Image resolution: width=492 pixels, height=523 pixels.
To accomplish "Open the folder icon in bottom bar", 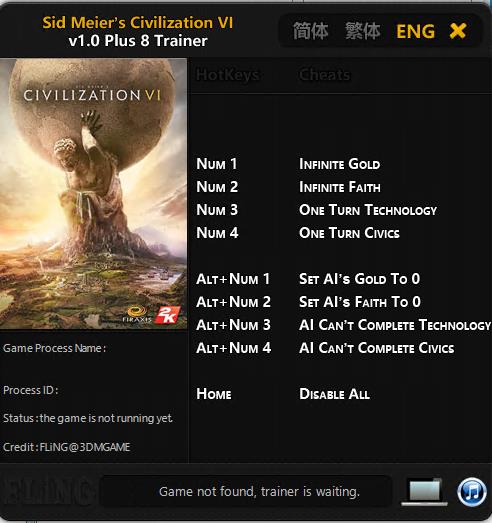I will (x=424, y=492).
